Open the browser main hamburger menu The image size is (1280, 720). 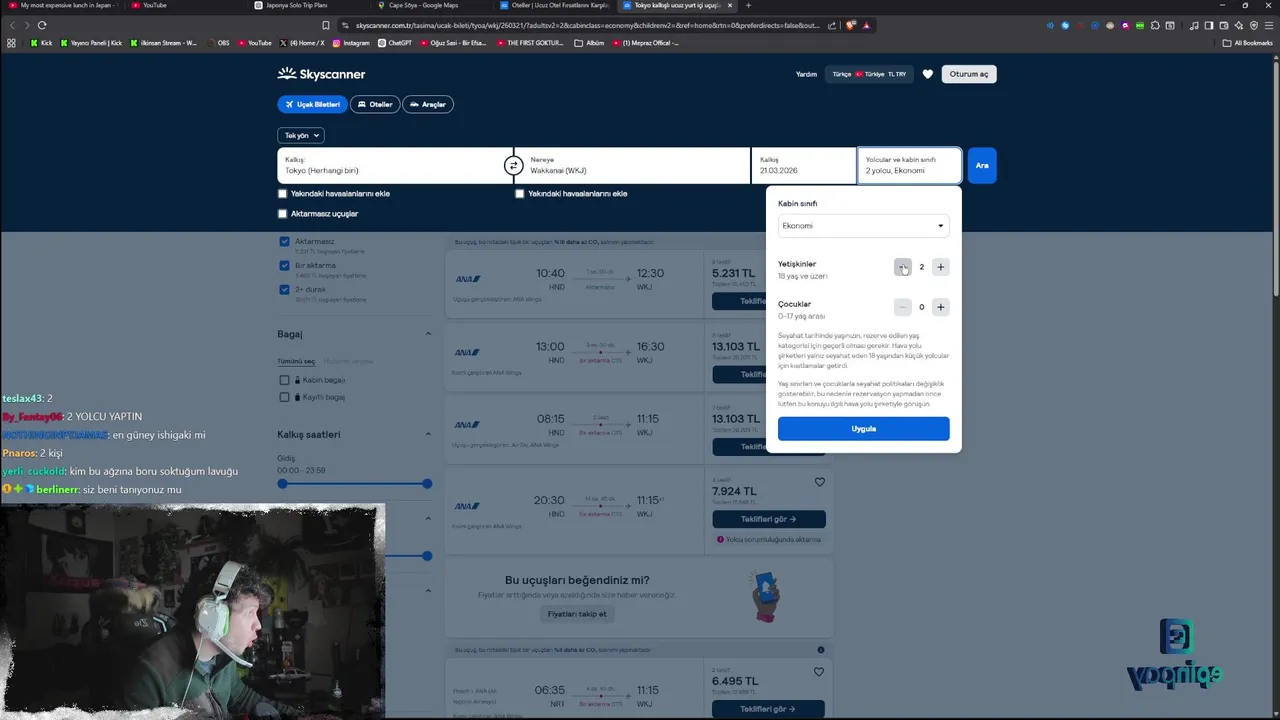[x=1267, y=25]
